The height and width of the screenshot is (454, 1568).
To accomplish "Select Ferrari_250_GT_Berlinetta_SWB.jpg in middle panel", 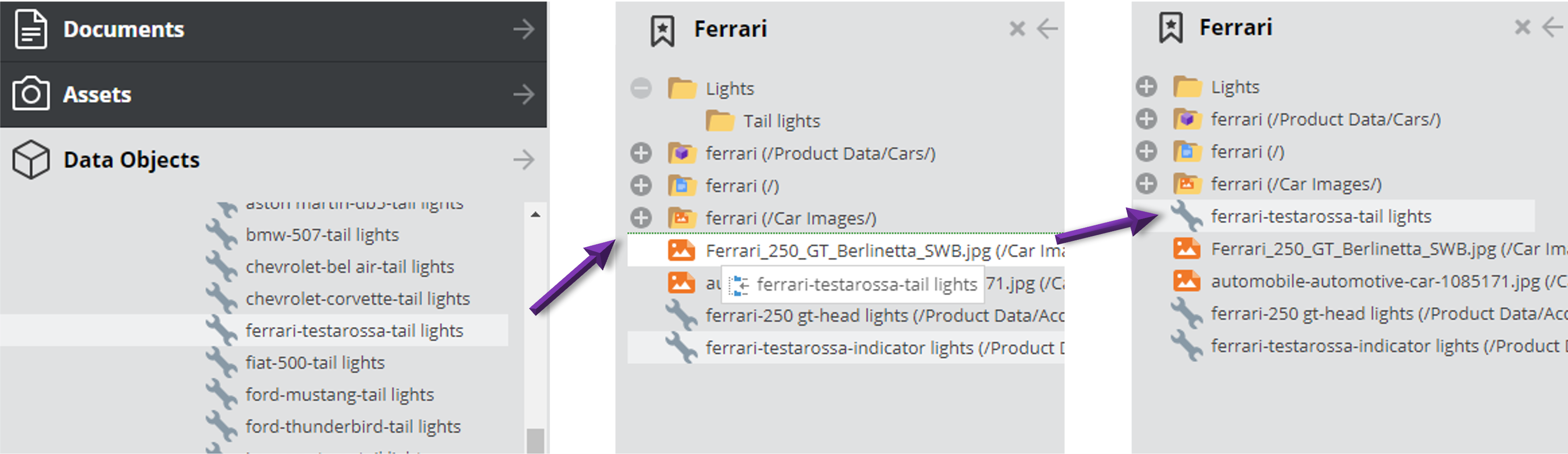I will (846, 251).
